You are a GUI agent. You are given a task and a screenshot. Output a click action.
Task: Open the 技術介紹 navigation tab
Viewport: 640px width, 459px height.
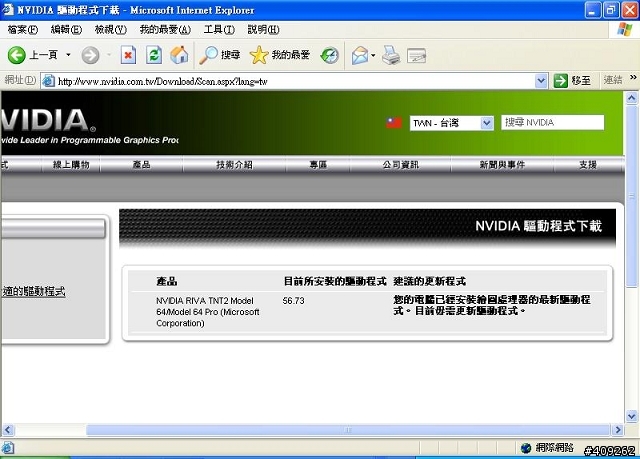pos(234,165)
